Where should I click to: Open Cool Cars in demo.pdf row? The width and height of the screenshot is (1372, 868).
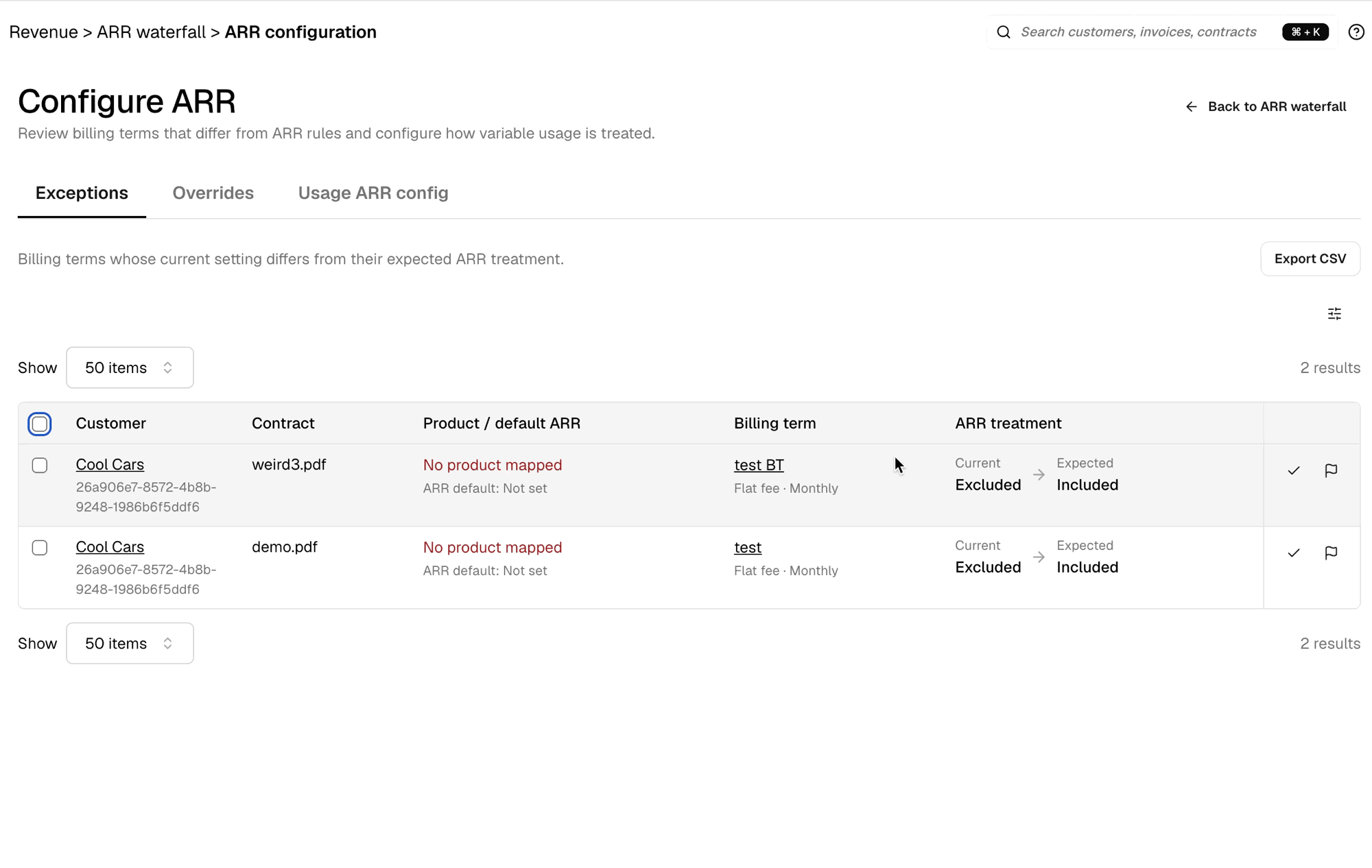[110, 546]
